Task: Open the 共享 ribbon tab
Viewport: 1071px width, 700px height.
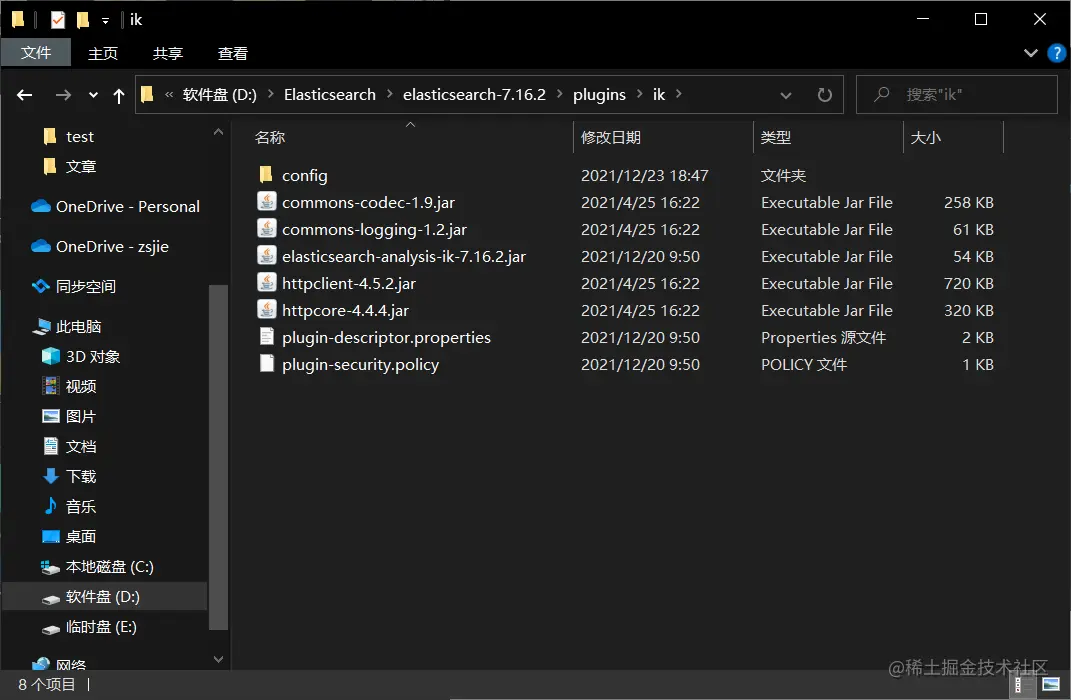Action: 167,53
